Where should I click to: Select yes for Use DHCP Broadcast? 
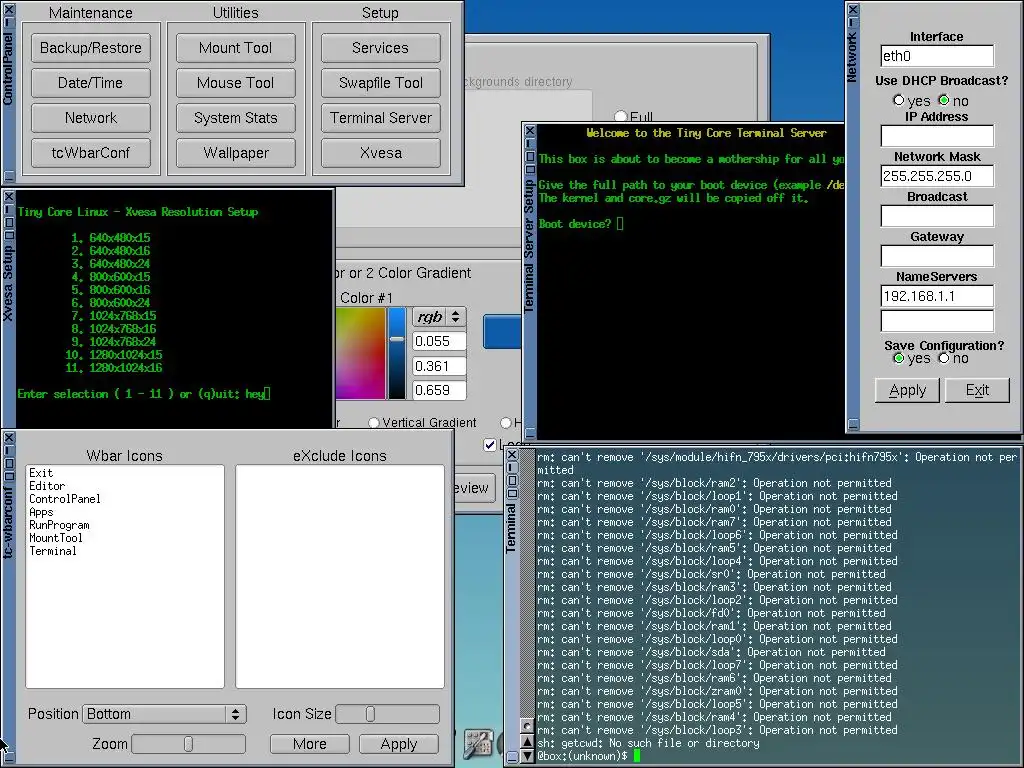[899, 101]
